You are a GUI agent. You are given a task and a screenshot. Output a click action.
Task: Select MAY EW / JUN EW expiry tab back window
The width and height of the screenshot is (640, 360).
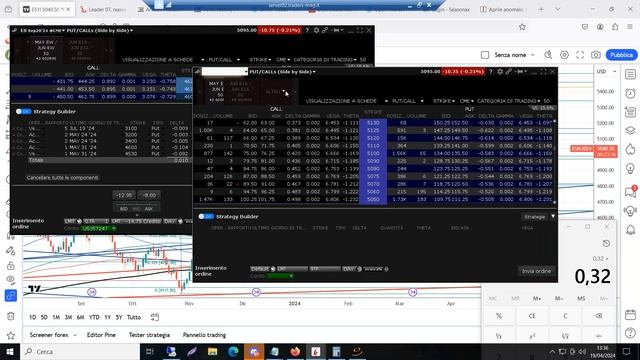[x=45, y=50]
